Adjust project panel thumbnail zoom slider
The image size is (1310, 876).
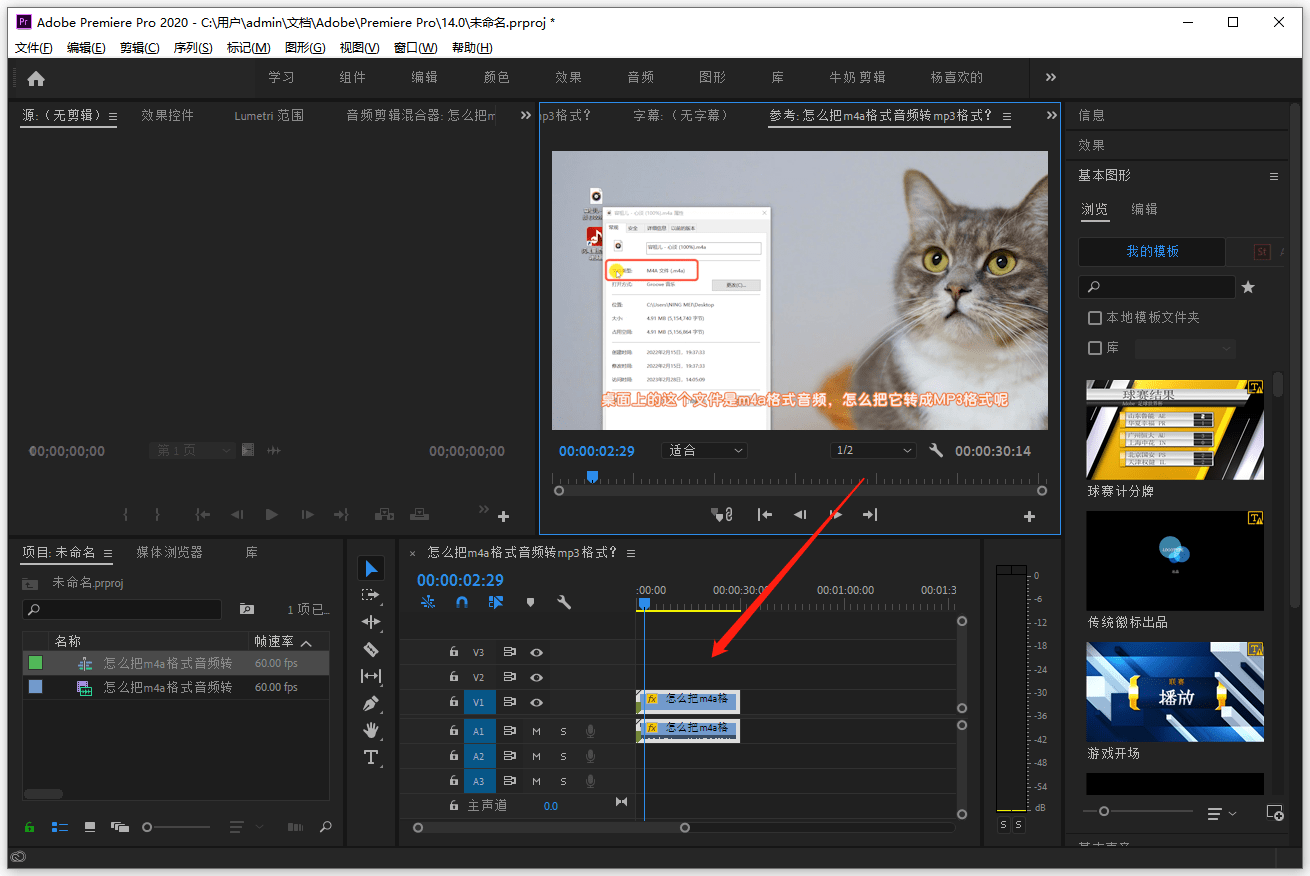click(176, 827)
